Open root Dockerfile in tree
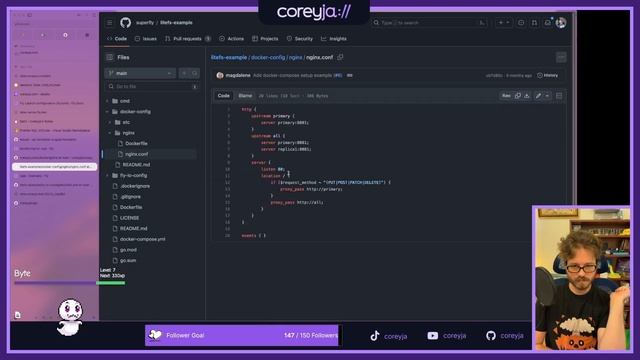640x360 pixels. [131, 207]
